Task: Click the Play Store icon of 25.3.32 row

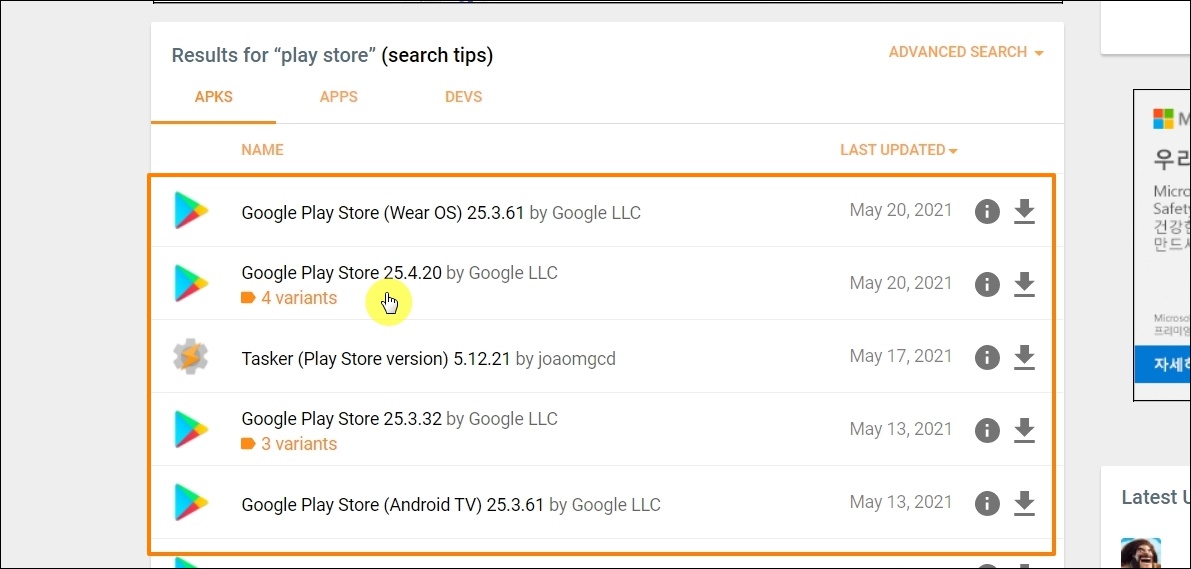Action: pos(191,429)
